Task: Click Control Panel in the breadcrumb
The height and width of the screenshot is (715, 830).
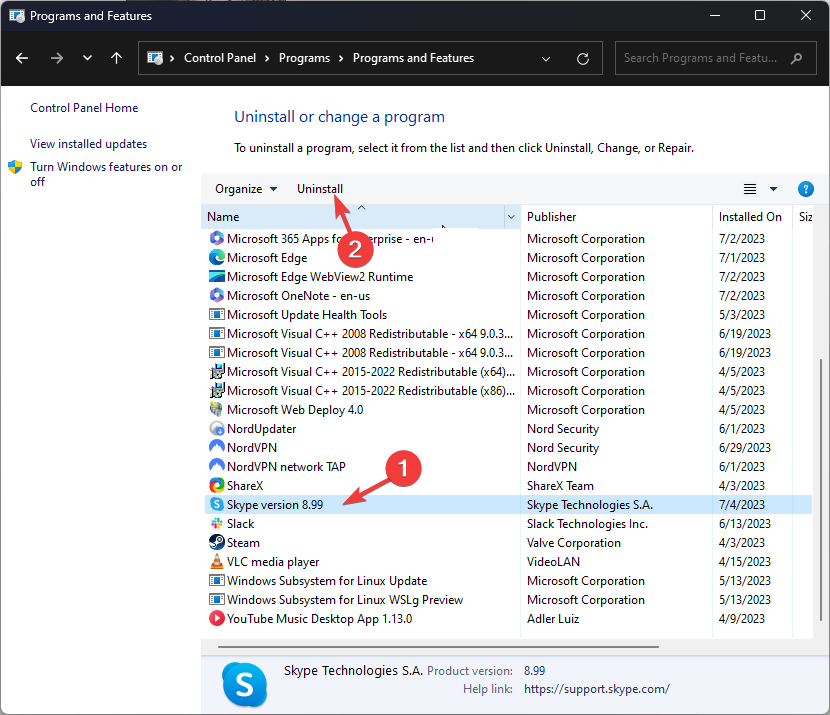Action: point(220,58)
